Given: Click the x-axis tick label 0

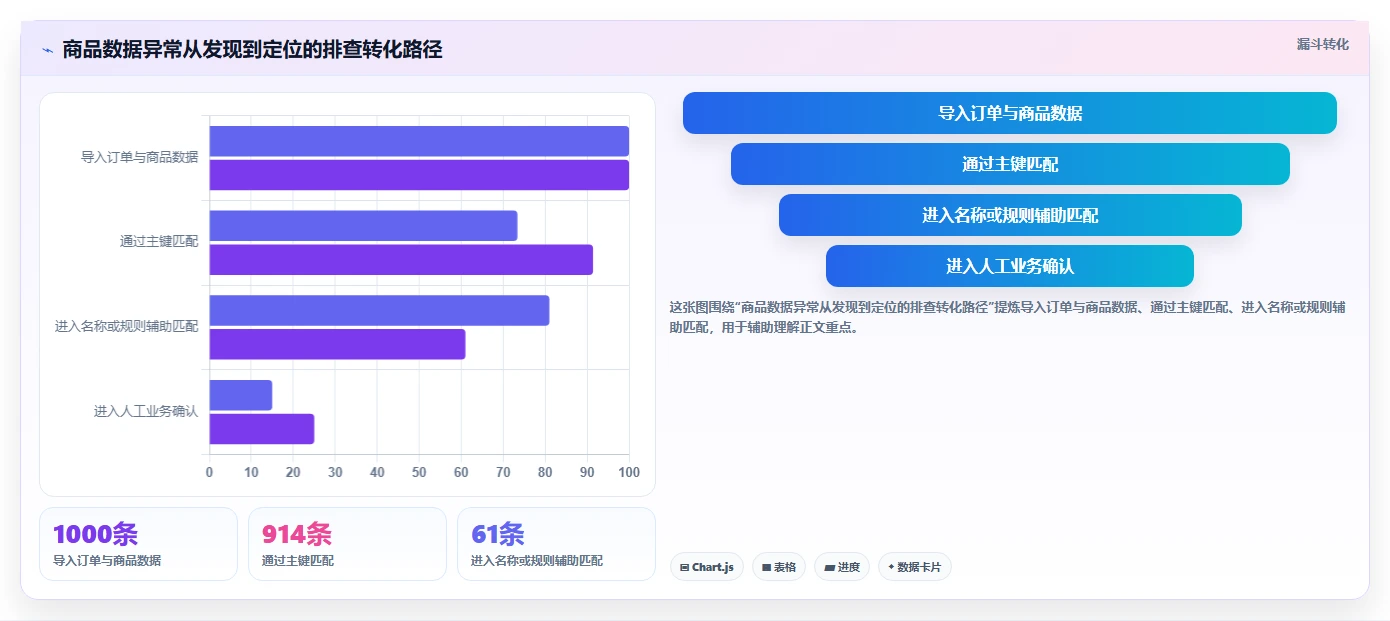Looking at the screenshot, I should pyautogui.click(x=209, y=472).
